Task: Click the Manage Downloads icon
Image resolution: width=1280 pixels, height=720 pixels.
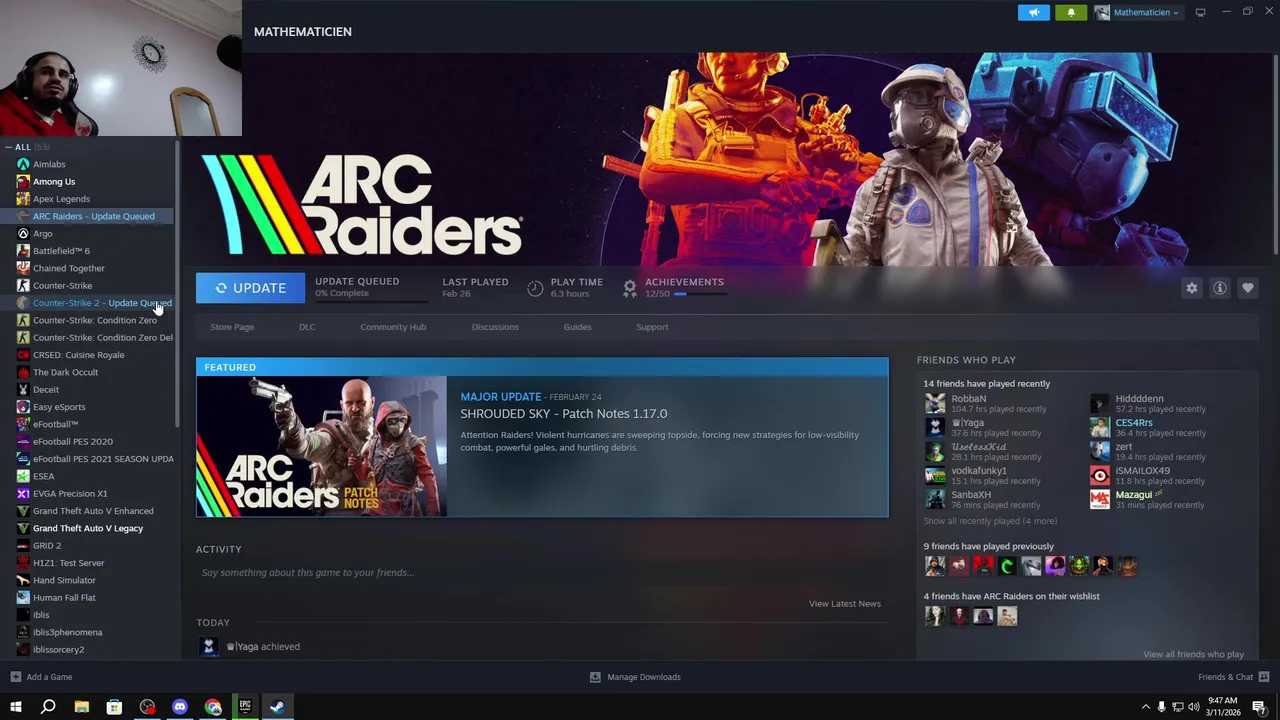Action: pyautogui.click(x=595, y=677)
